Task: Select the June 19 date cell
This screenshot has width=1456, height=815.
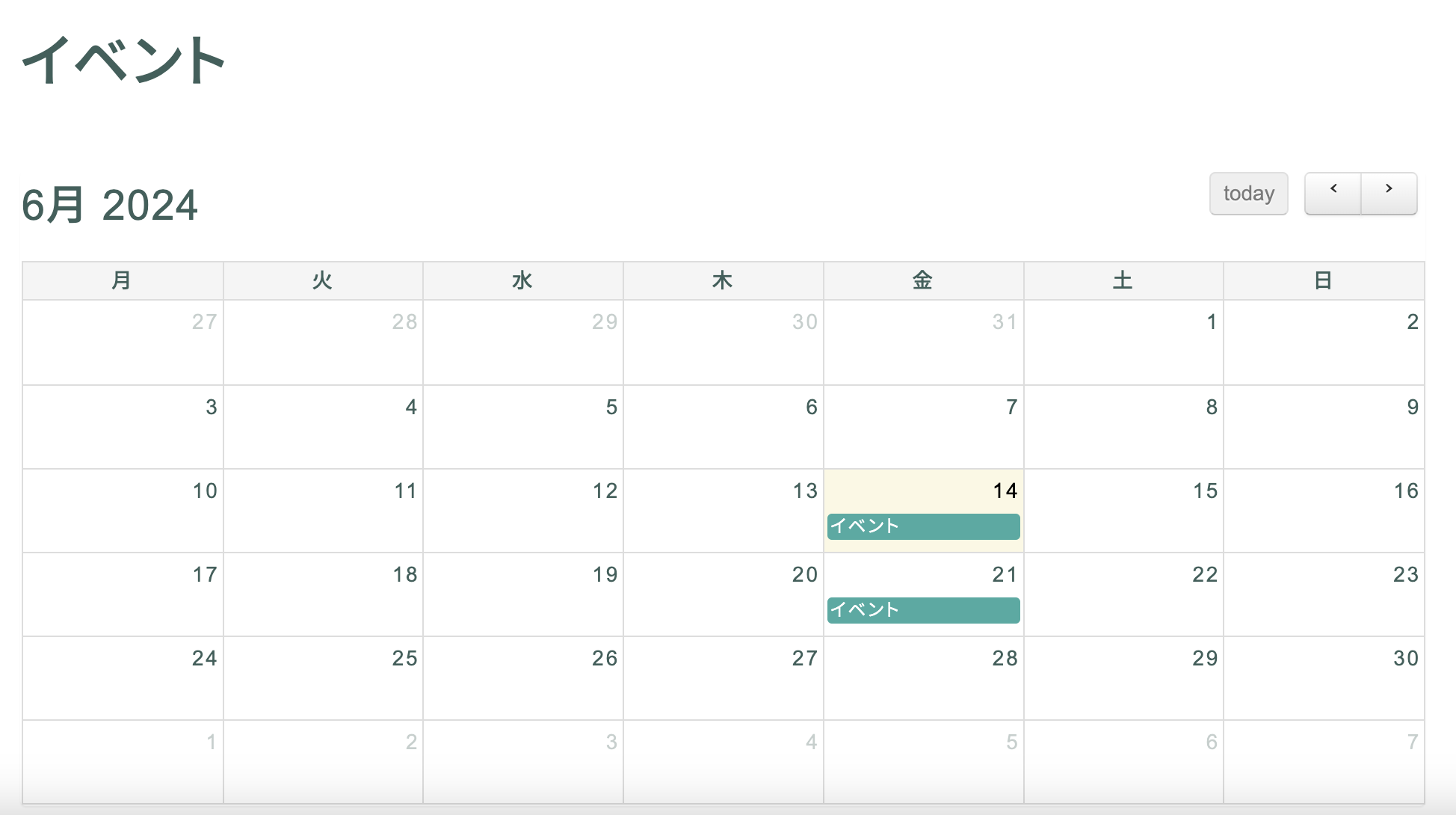Action: 523,595
